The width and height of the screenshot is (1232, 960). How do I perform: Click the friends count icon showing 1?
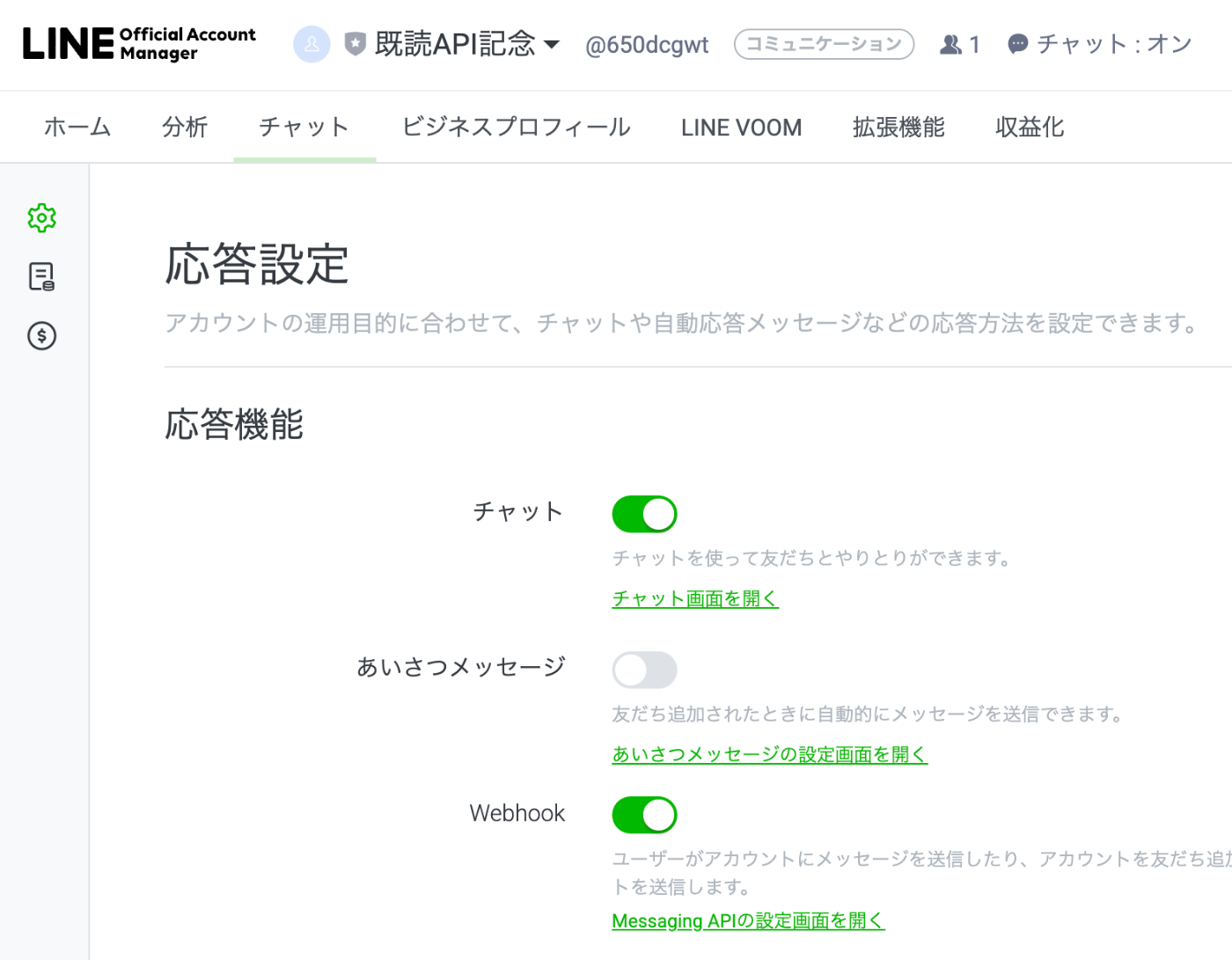(960, 44)
